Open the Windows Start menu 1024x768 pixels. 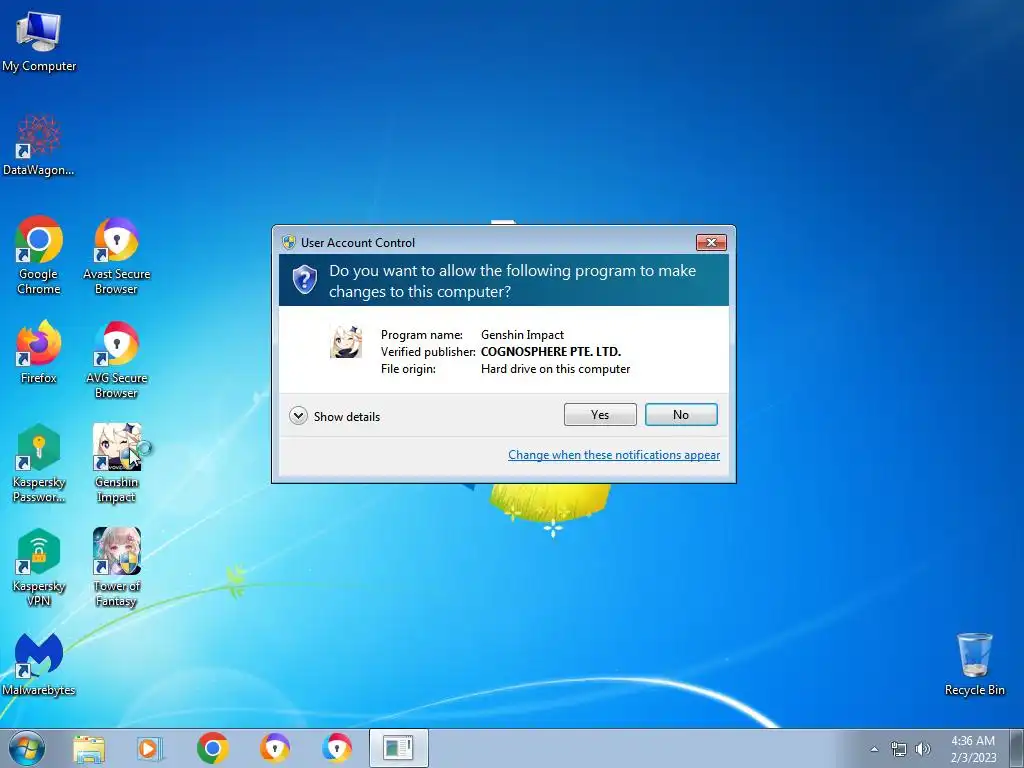pyautogui.click(x=27, y=748)
